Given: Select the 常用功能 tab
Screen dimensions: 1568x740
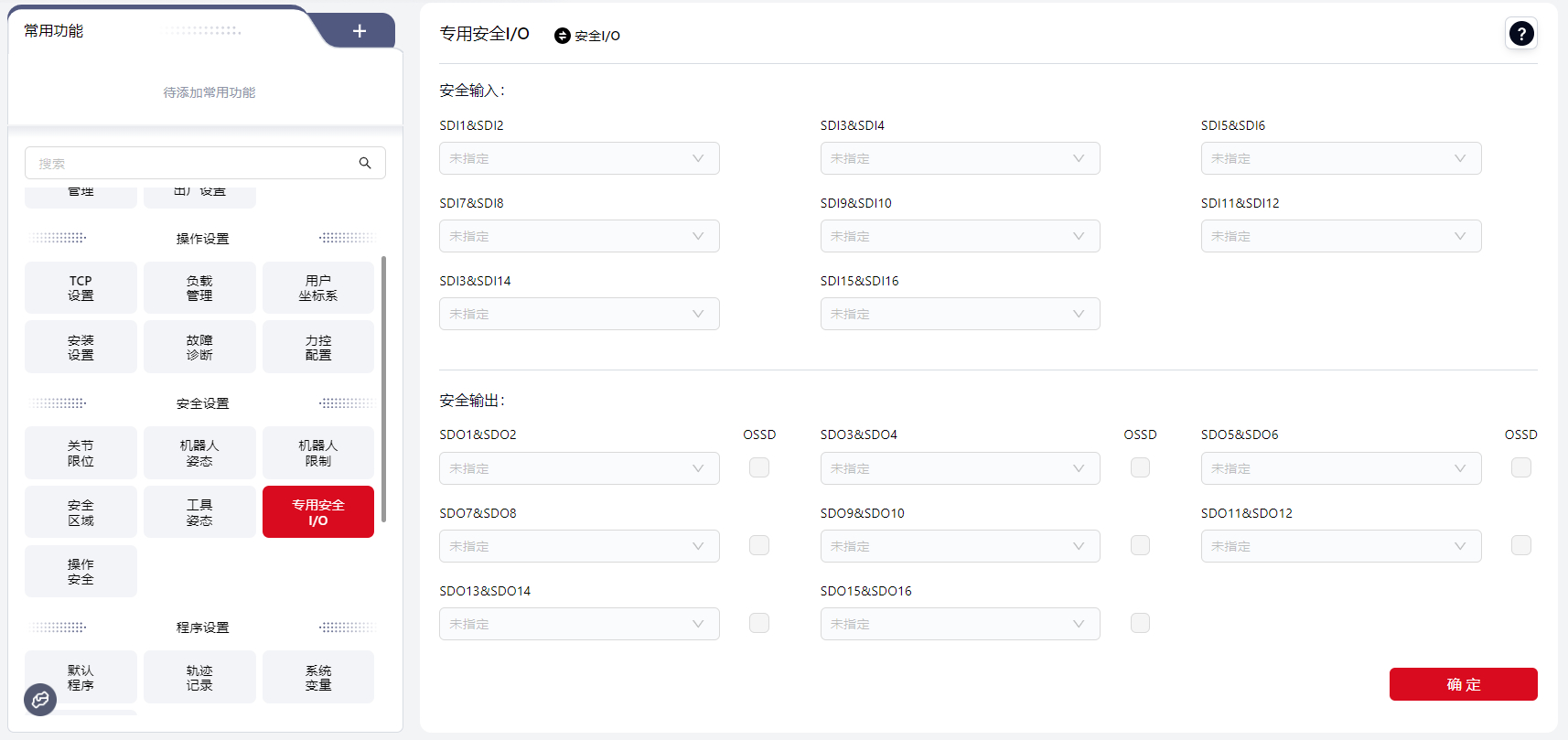Looking at the screenshot, I should pos(54,31).
